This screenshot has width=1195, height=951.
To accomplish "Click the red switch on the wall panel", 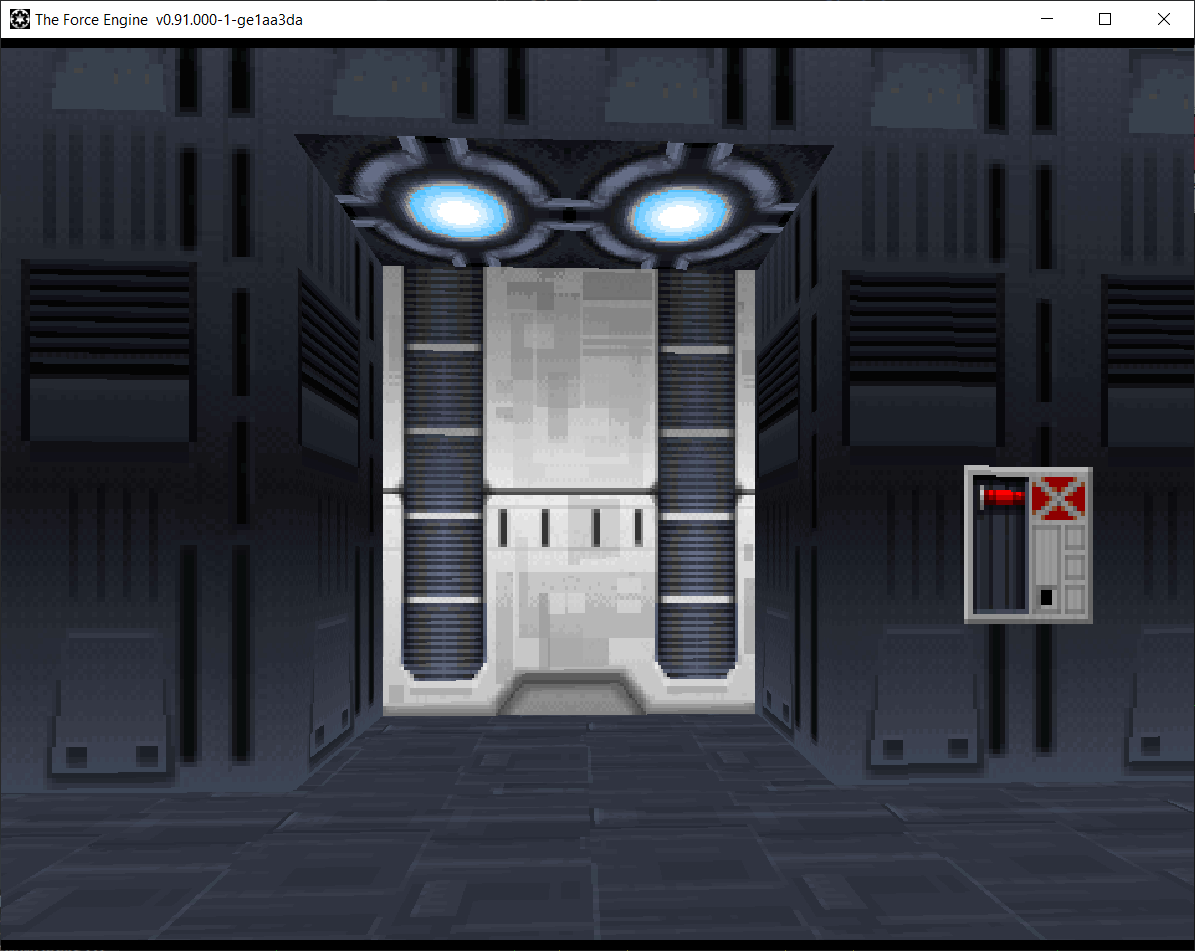I will 1002,497.
